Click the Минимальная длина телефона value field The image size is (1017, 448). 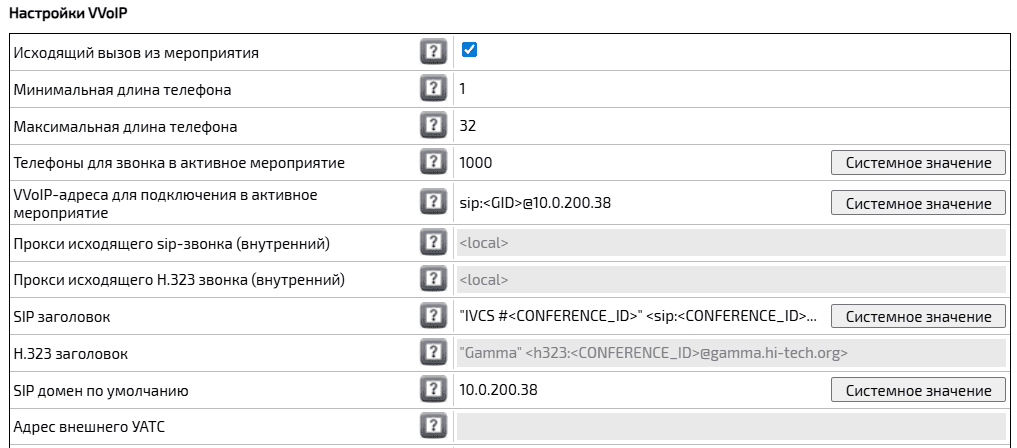tap(731, 89)
